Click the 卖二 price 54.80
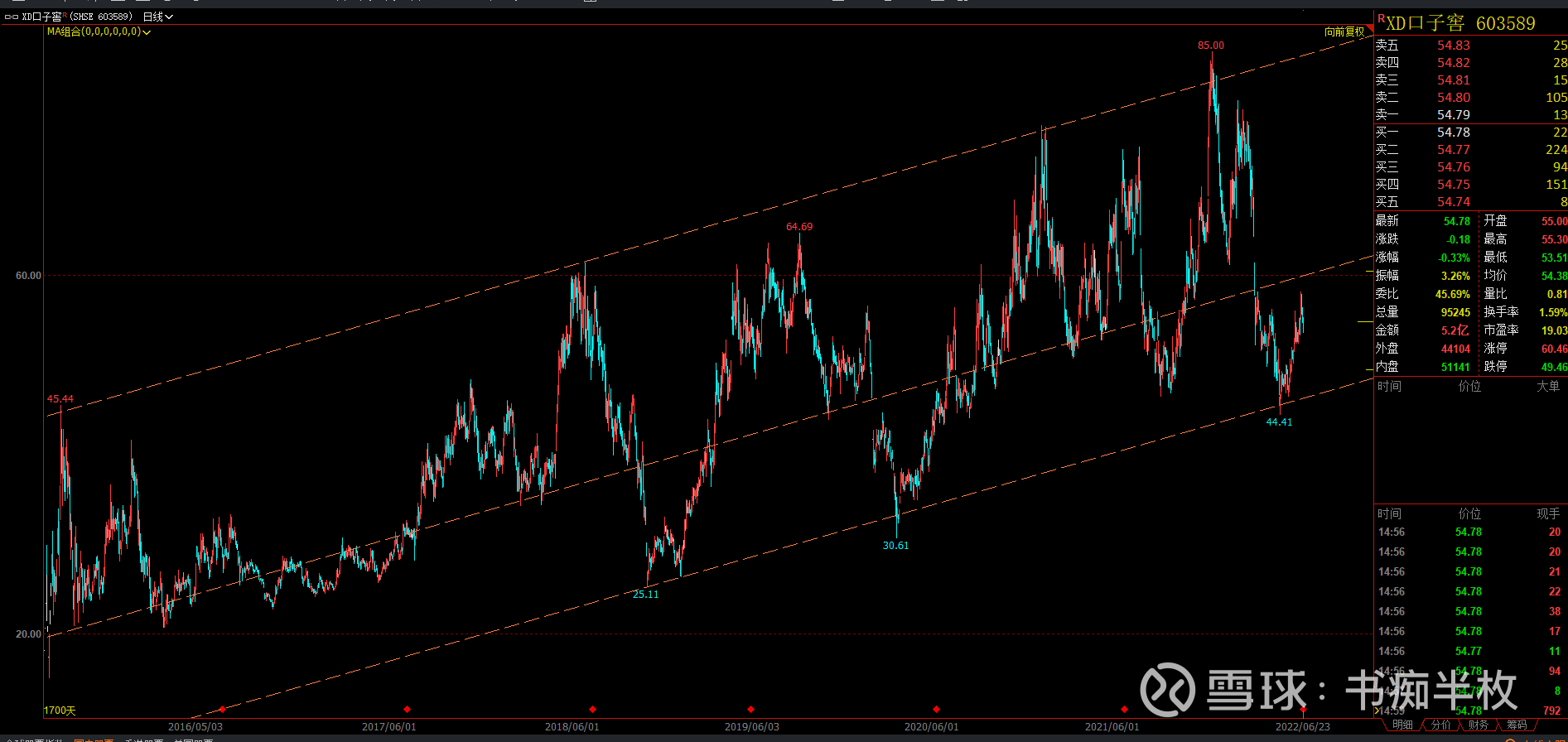 point(1454,98)
